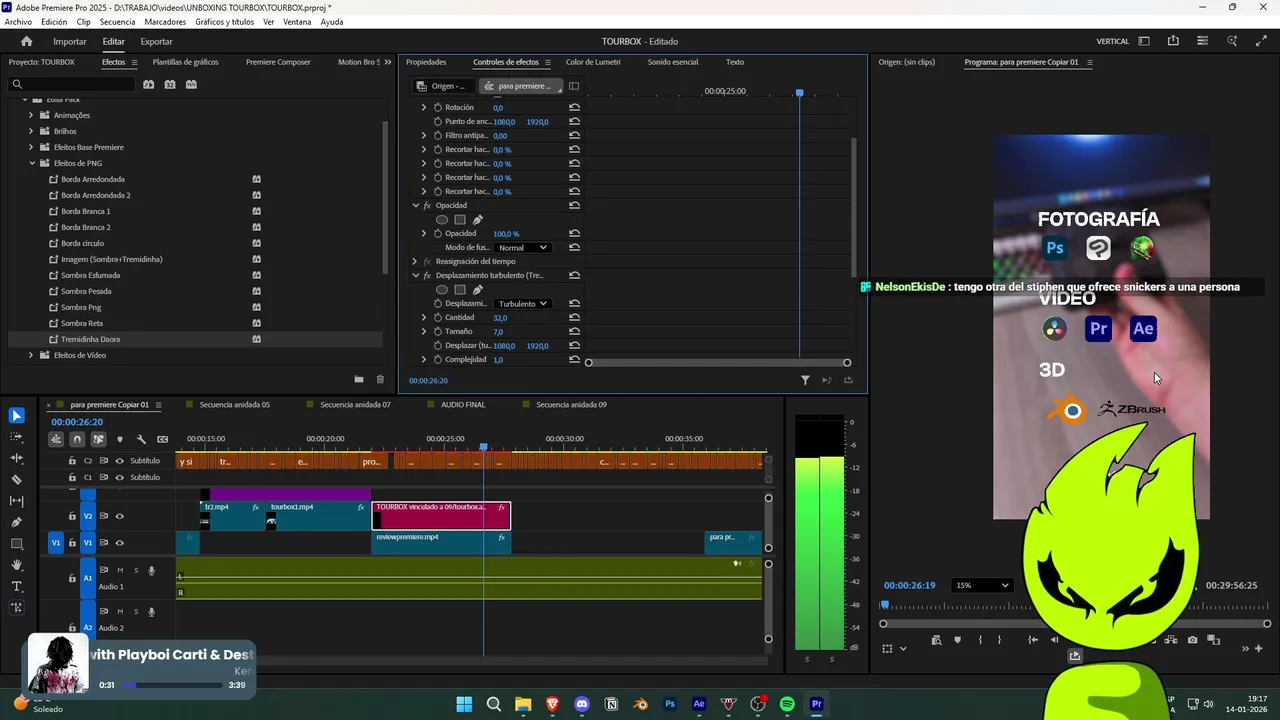Switch to Color de Lumetri tab

pyautogui.click(x=593, y=62)
